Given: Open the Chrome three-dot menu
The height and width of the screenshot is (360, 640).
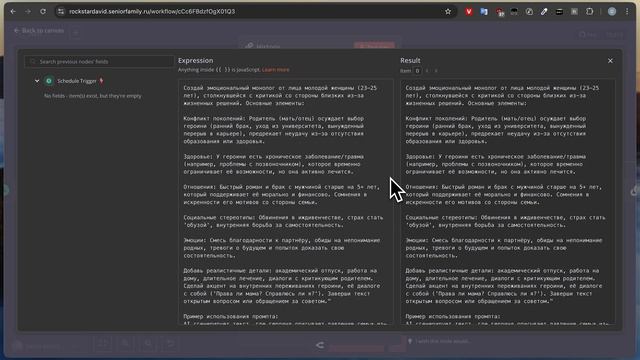Looking at the screenshot, I should pos(627,12).
